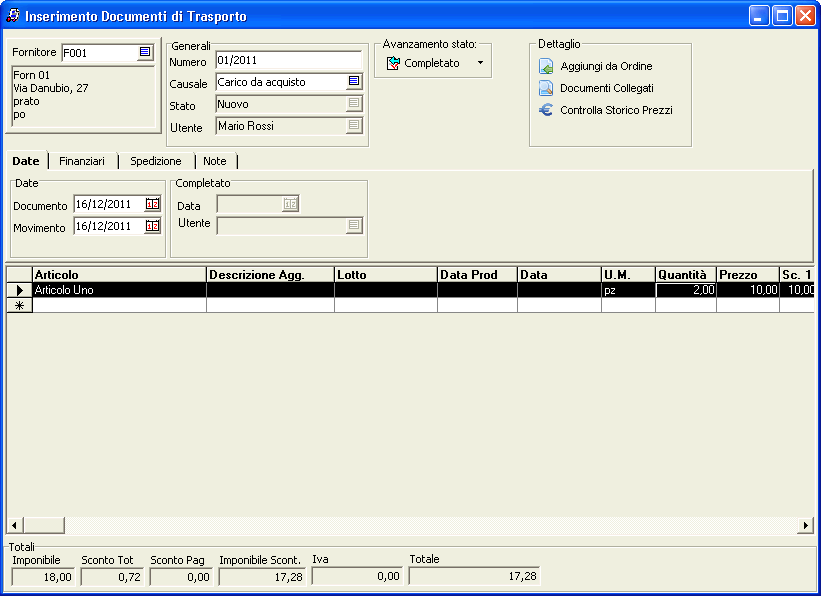Click the Articolo column header
The image size is (821, 596).
118,275
